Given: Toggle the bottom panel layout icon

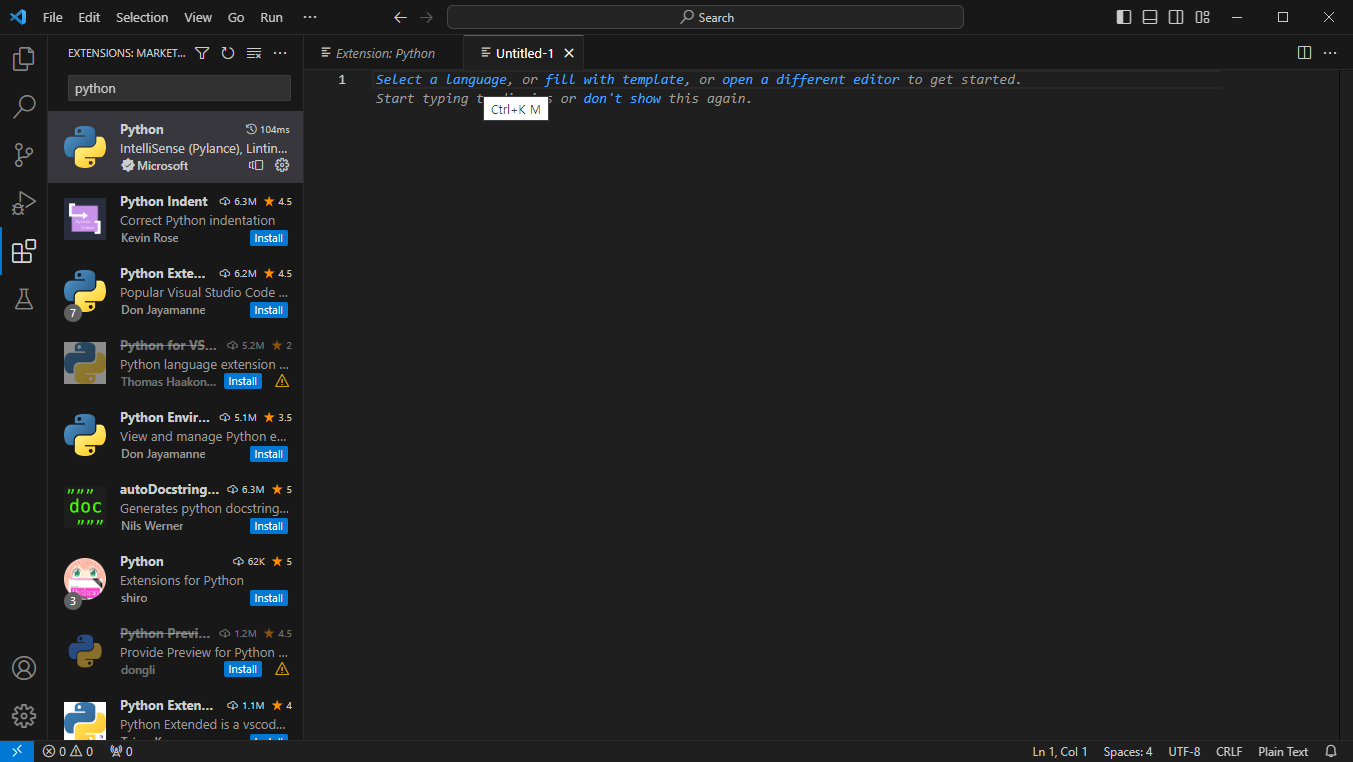Looking at the screenshot, I should (1150, 17).
